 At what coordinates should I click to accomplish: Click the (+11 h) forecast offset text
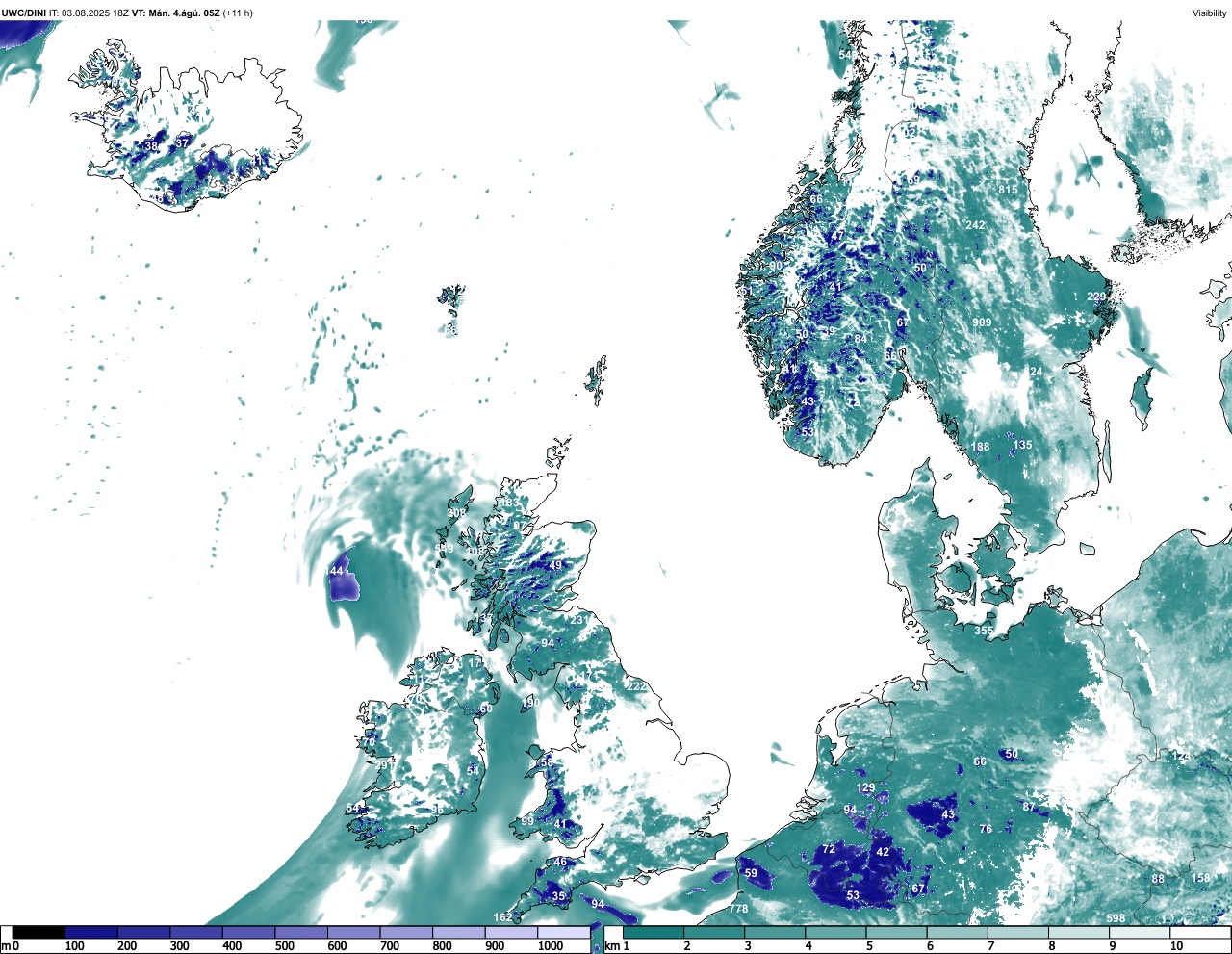tap(238, 13)
